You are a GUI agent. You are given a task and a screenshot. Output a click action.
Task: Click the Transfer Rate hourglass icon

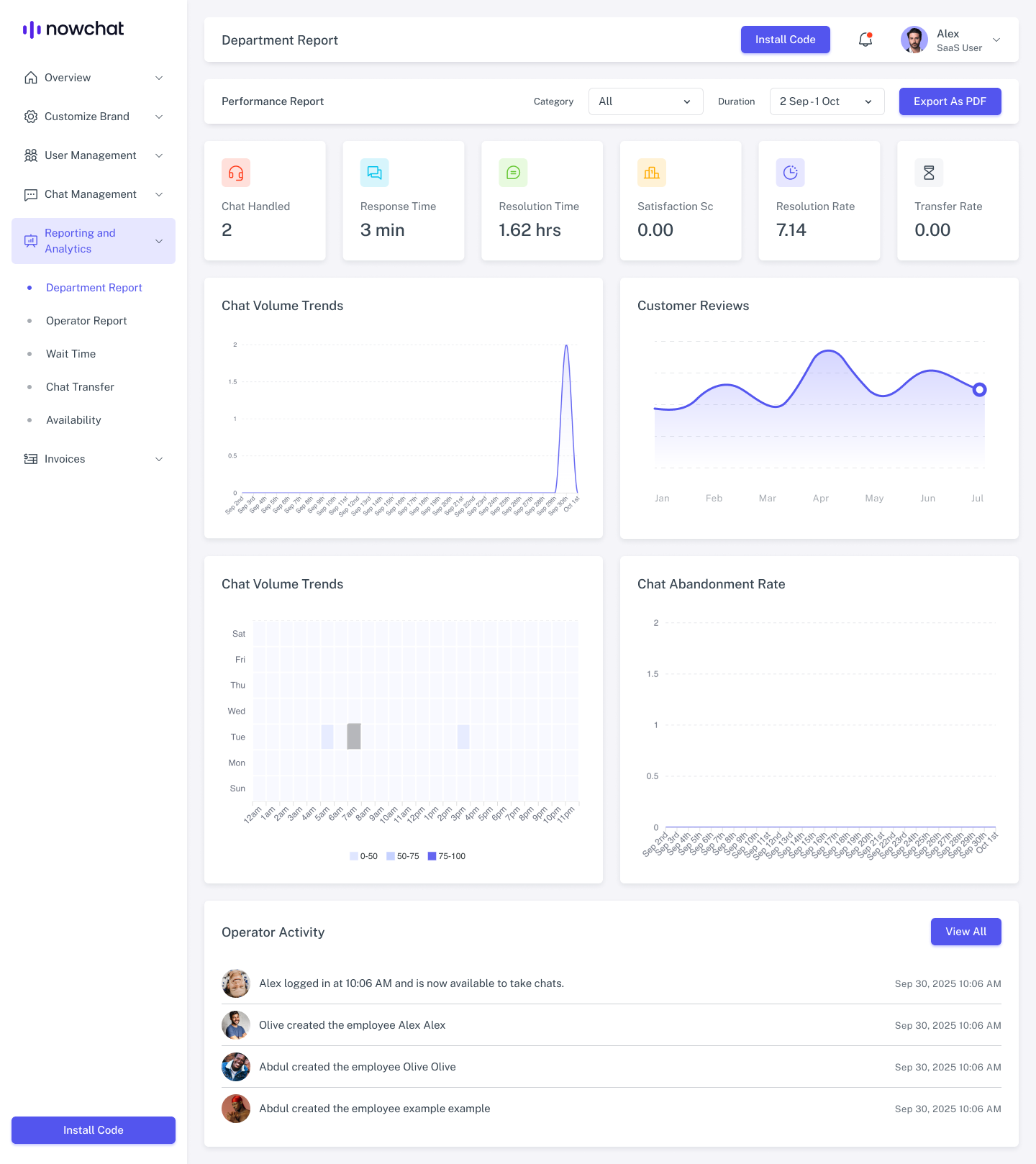929,173
